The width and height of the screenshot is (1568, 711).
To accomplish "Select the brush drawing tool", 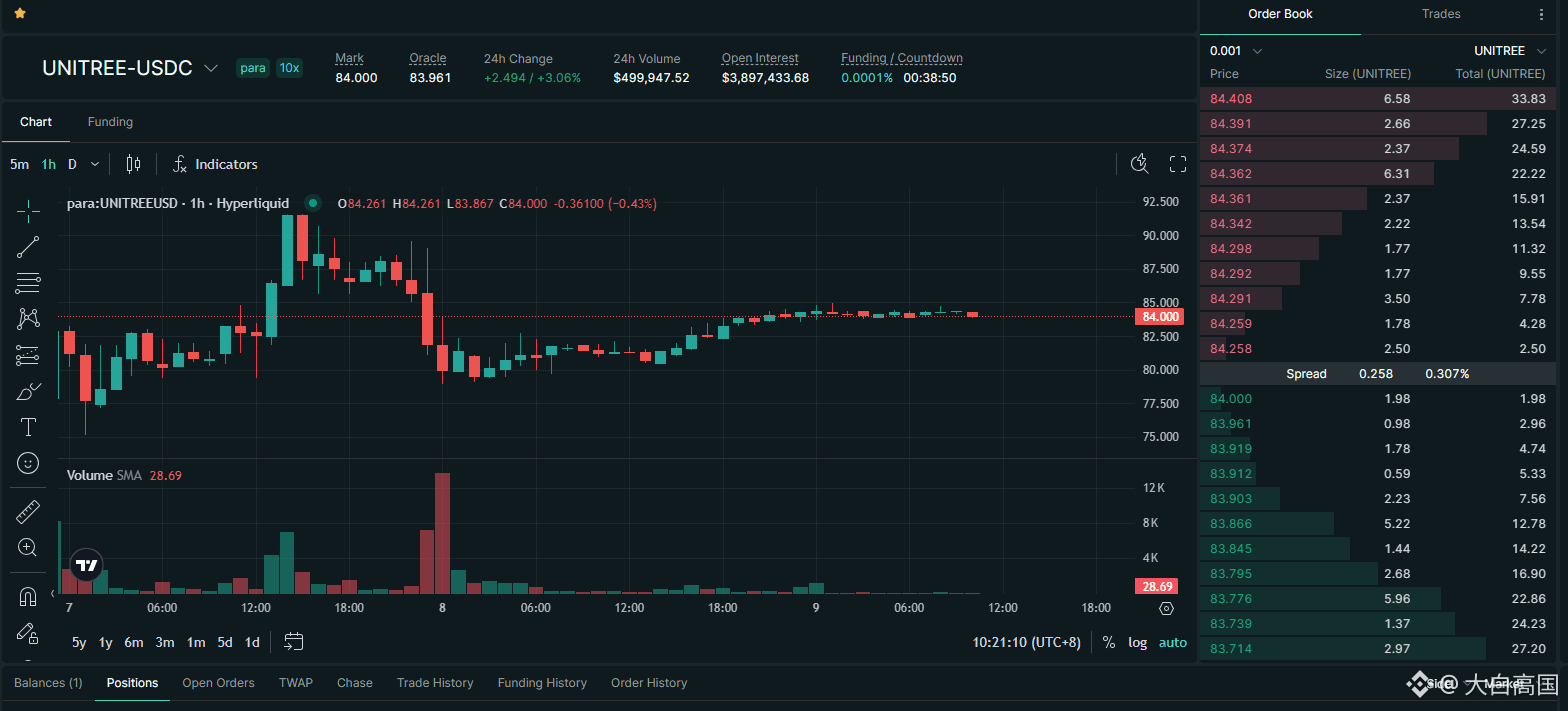I will pyautogui.click(x=28, y=391).
